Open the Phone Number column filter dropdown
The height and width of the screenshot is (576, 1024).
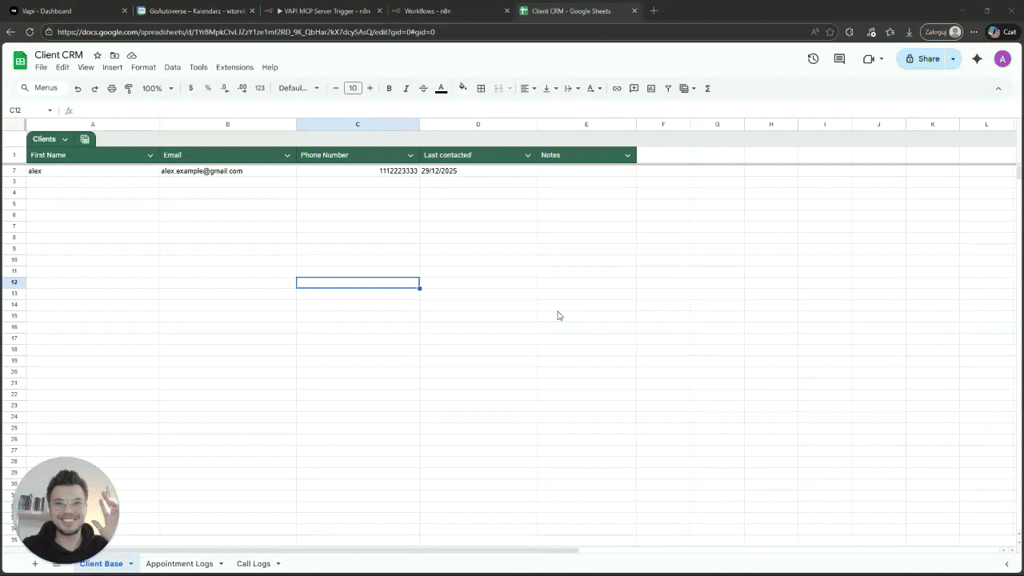pos(410,155)
